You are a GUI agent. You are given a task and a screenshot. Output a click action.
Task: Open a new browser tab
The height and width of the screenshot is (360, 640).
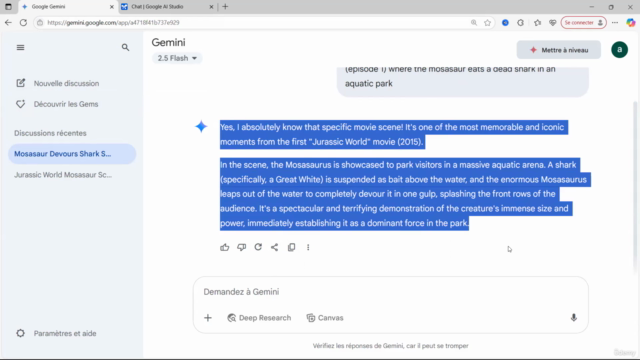tap(225, 7)
